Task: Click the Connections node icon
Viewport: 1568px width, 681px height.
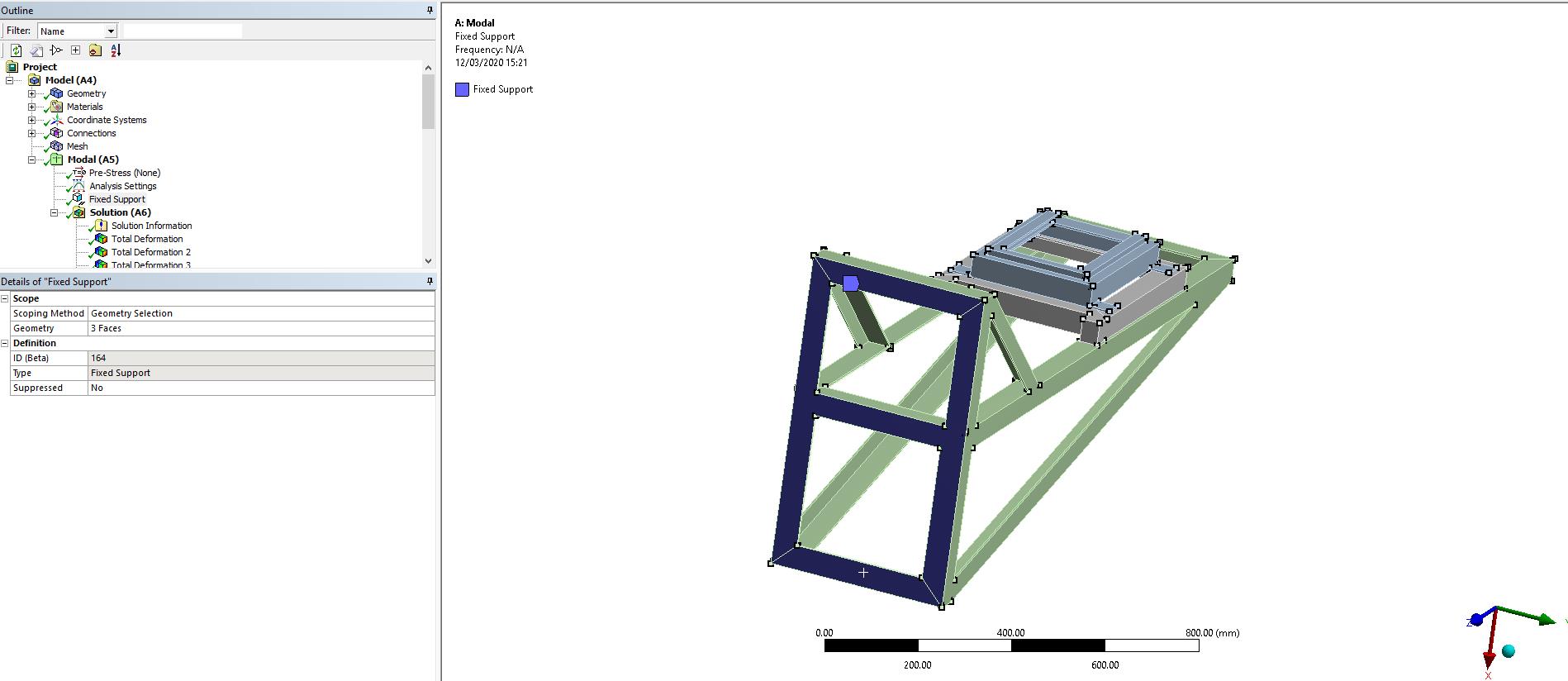Action: click(x=56, y=133)
